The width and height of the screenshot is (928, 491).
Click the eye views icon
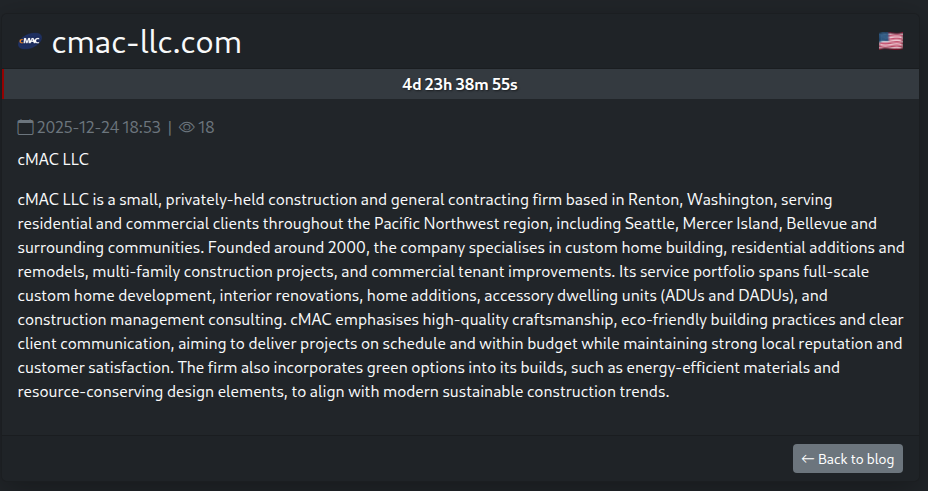click(186, 127)
